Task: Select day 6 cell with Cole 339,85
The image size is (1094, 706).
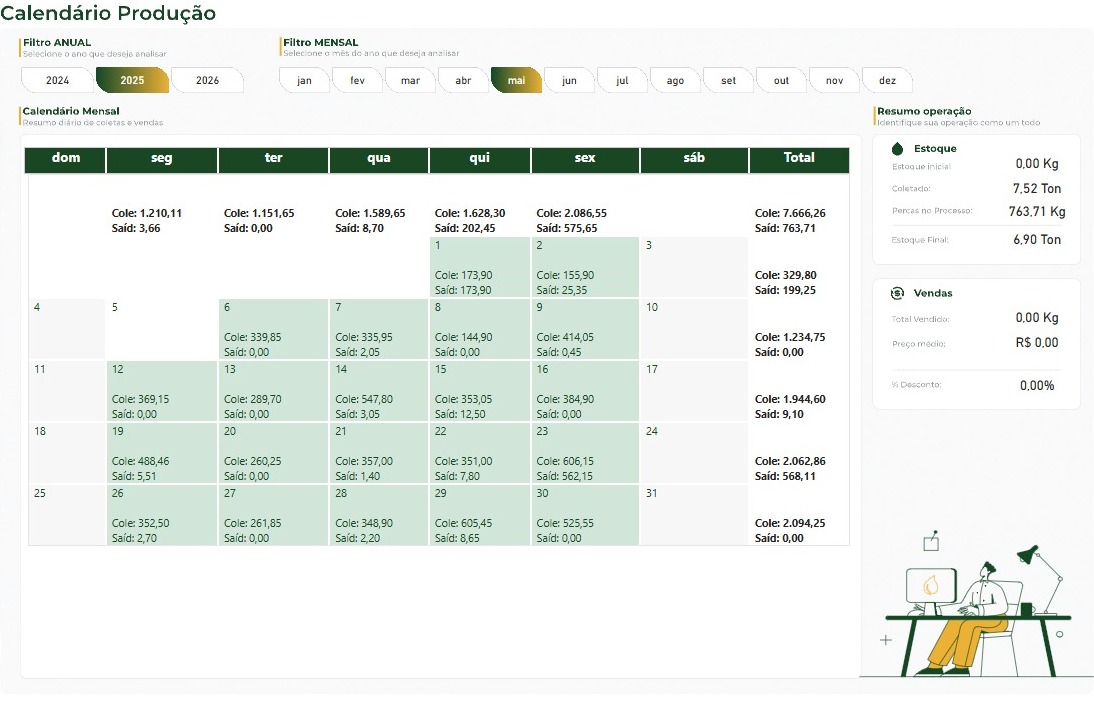Action: coord(273,329)
